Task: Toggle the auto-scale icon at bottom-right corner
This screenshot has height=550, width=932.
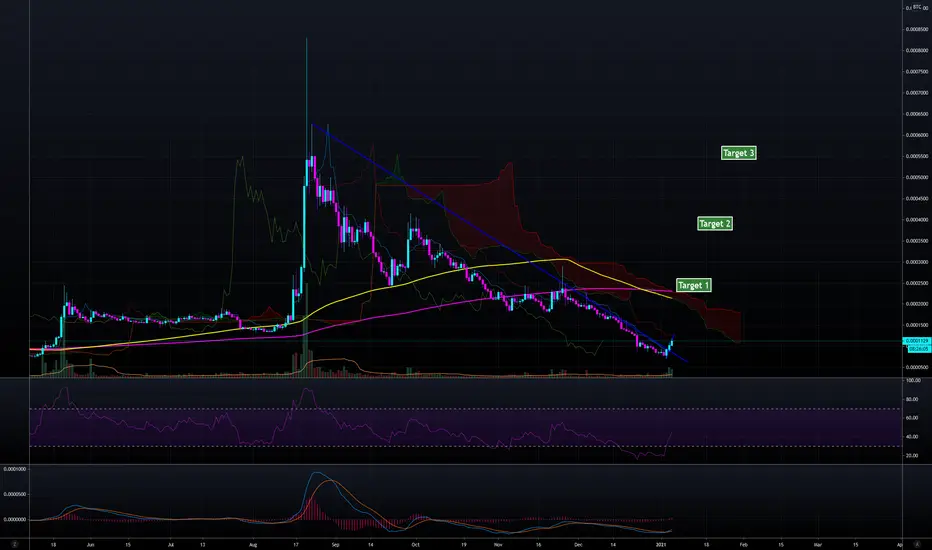Action: (919, 544)
